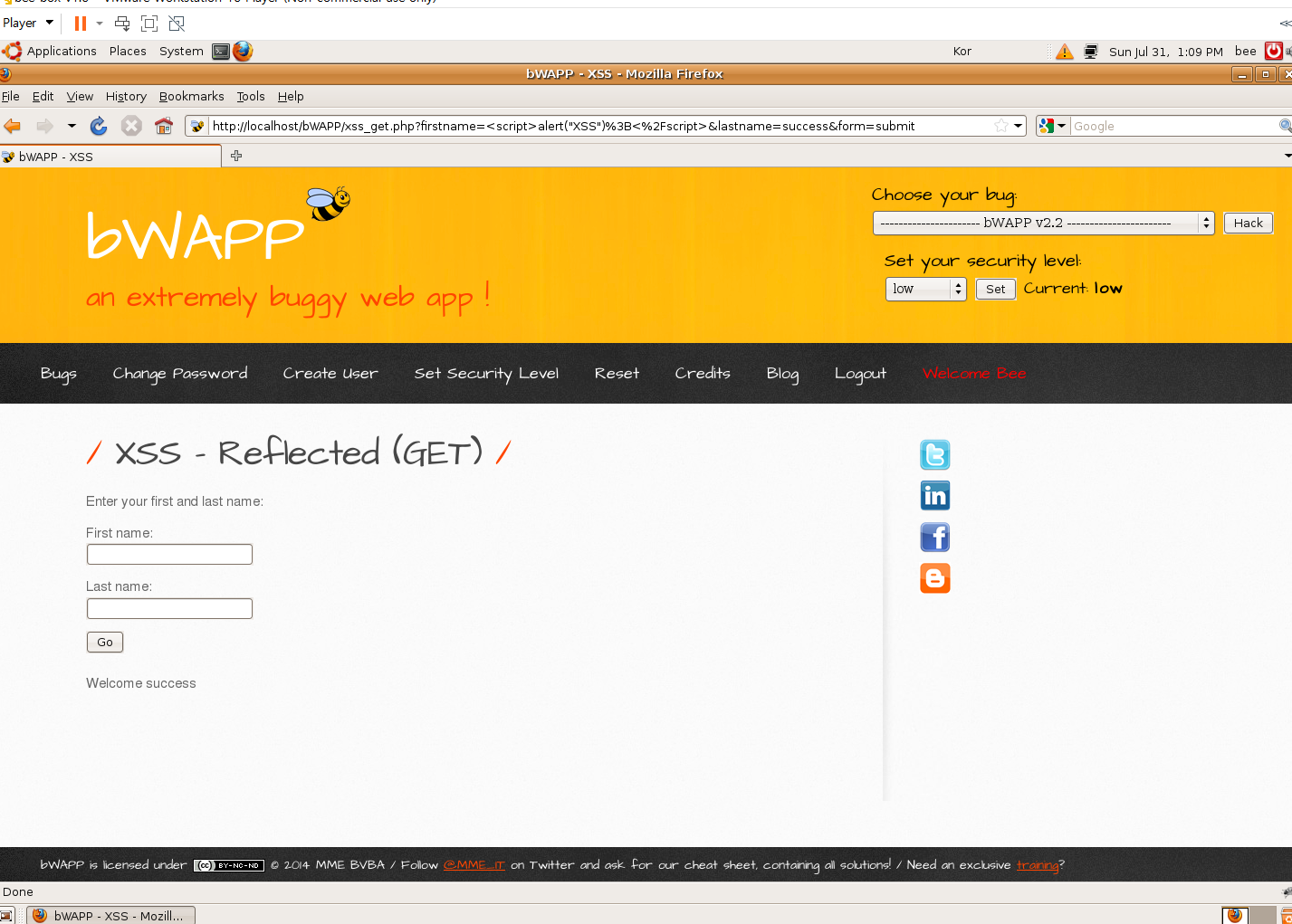Click the Hack button
1292x924 pixels.
[1249, 223]
